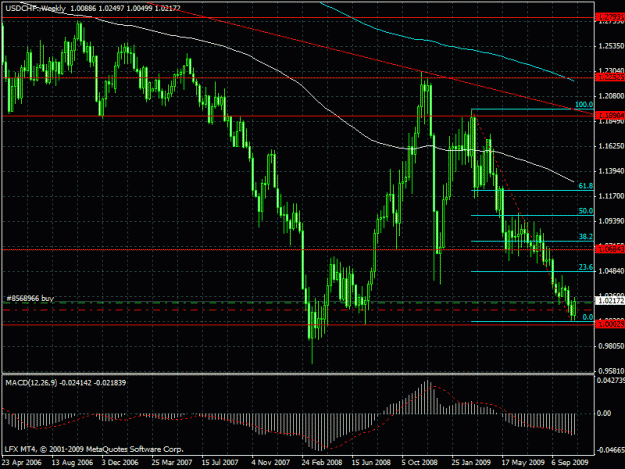625x469 pixels.
Task: Click the 0.95810 price axis value
Action: pyautogui.click(x=611, y=371)
